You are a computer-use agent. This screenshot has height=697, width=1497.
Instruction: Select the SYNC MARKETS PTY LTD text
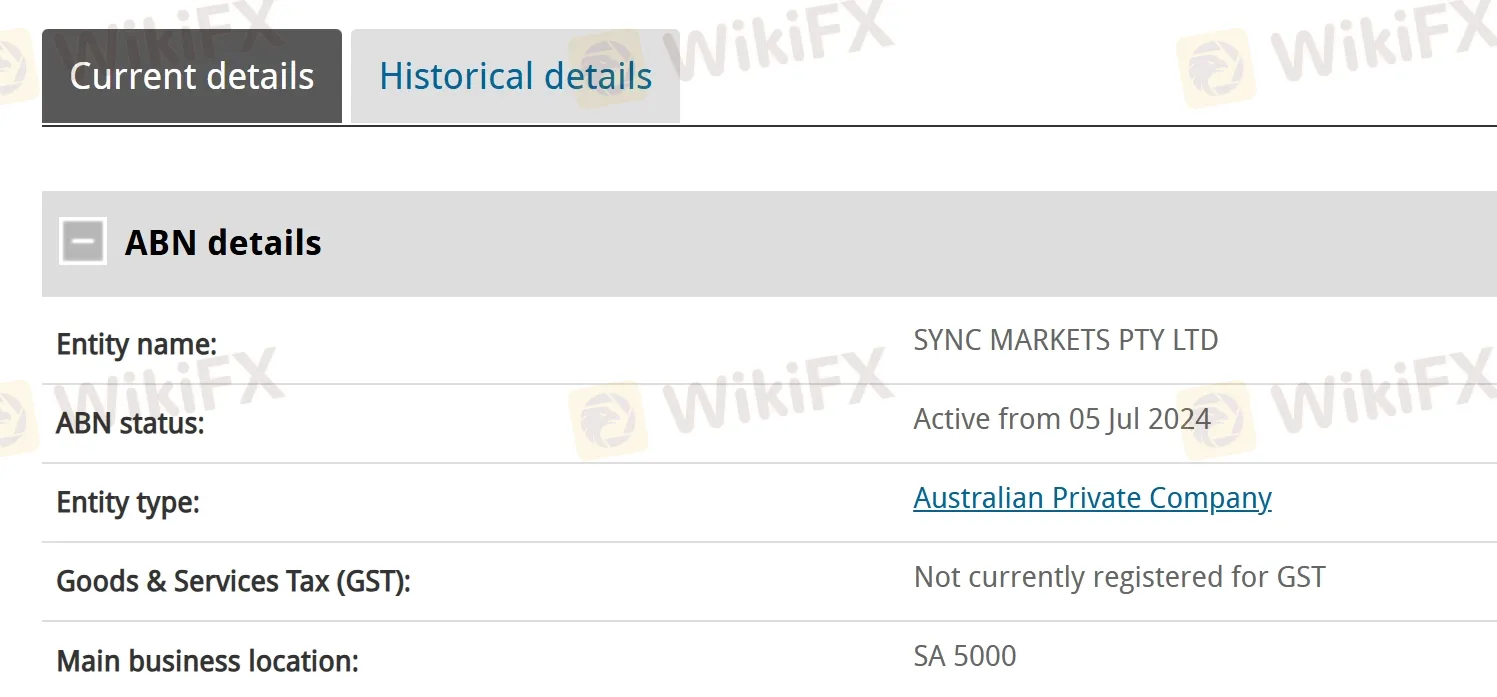[1065, 340]
